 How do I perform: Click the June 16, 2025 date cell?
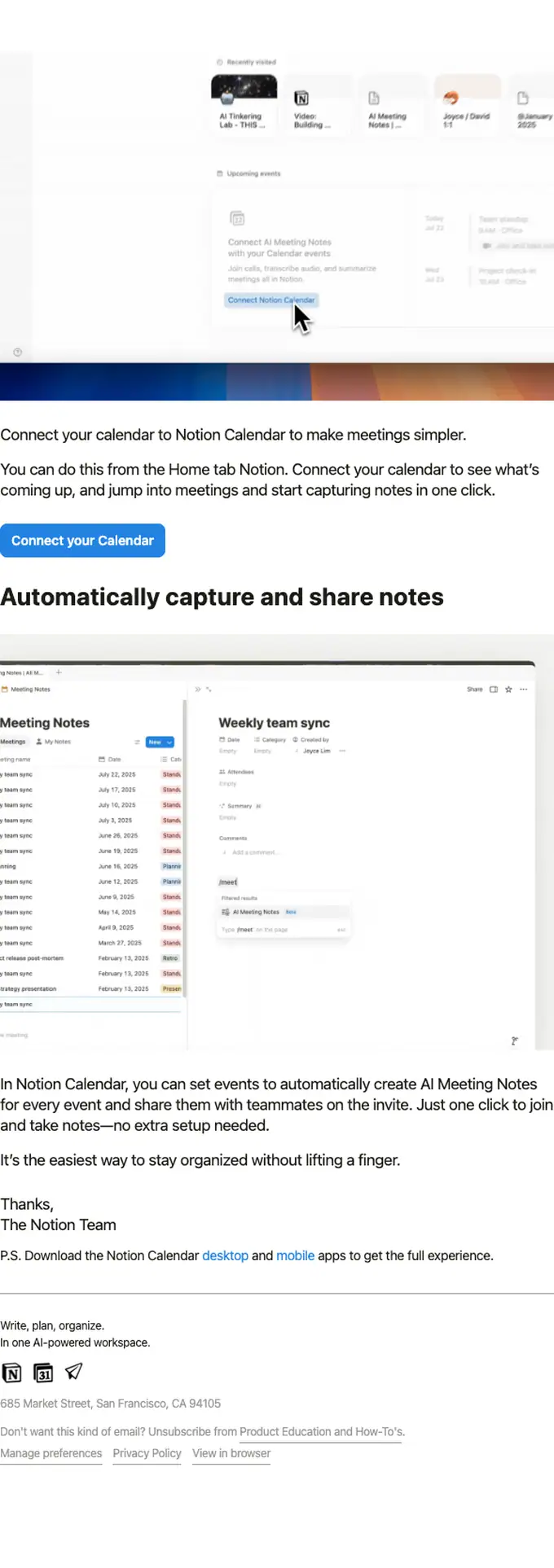118,866
